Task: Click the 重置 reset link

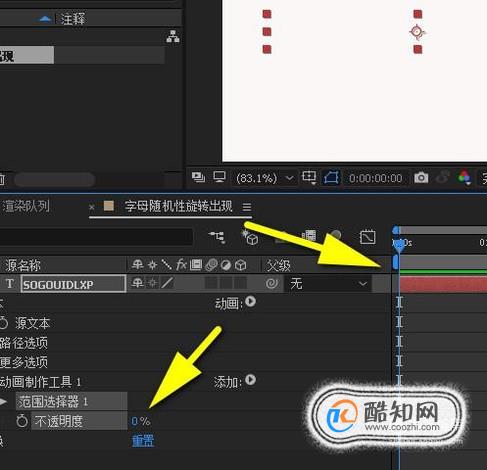Action: click(x=143, y=441)
